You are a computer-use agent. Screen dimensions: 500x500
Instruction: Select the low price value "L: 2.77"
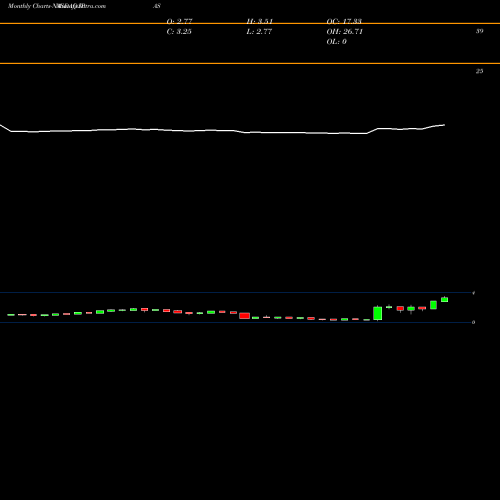pos(259,31)
